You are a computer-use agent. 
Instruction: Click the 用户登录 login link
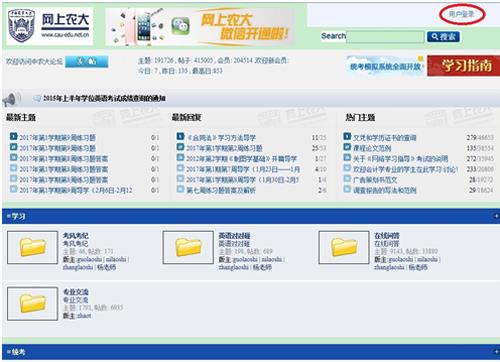point(462,14)
